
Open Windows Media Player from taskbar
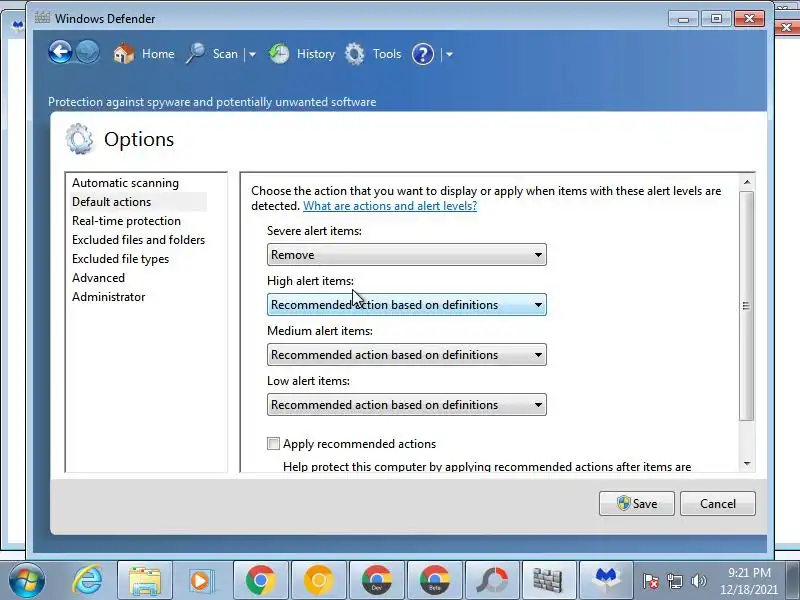pos(200,581)
